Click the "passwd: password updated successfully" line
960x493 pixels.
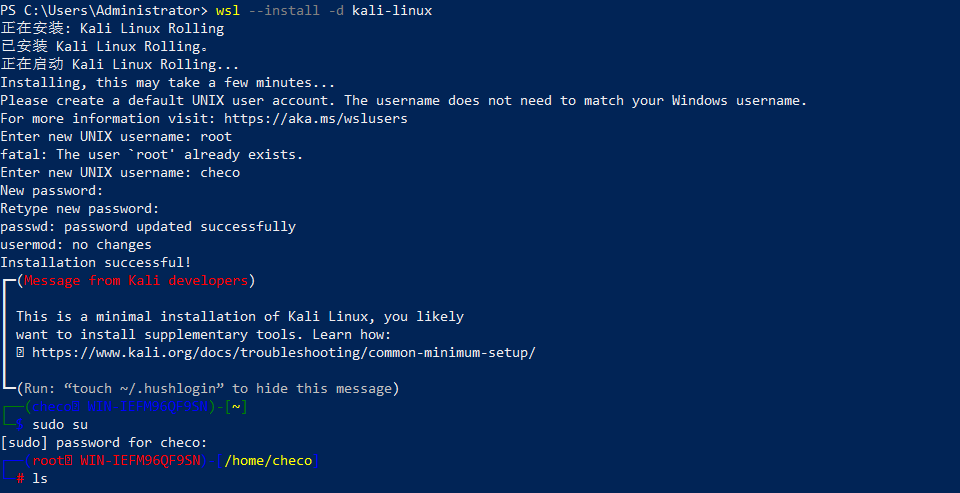148,227
